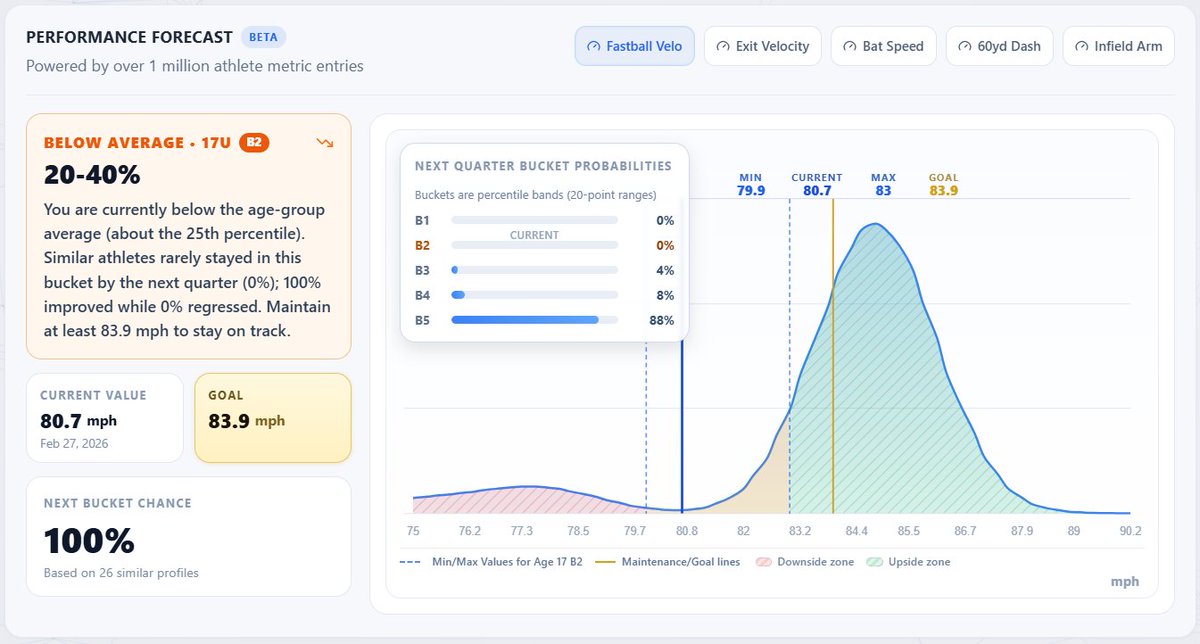Click the 75 x-axis tick label
This screenshot has height=644, width=1200.
coord(413,531)
